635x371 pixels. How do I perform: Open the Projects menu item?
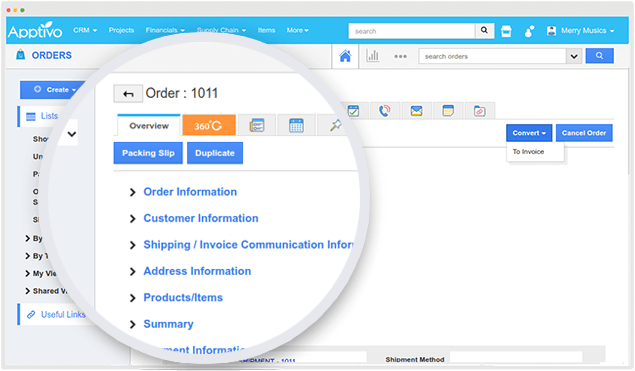[x=121, y=30]
